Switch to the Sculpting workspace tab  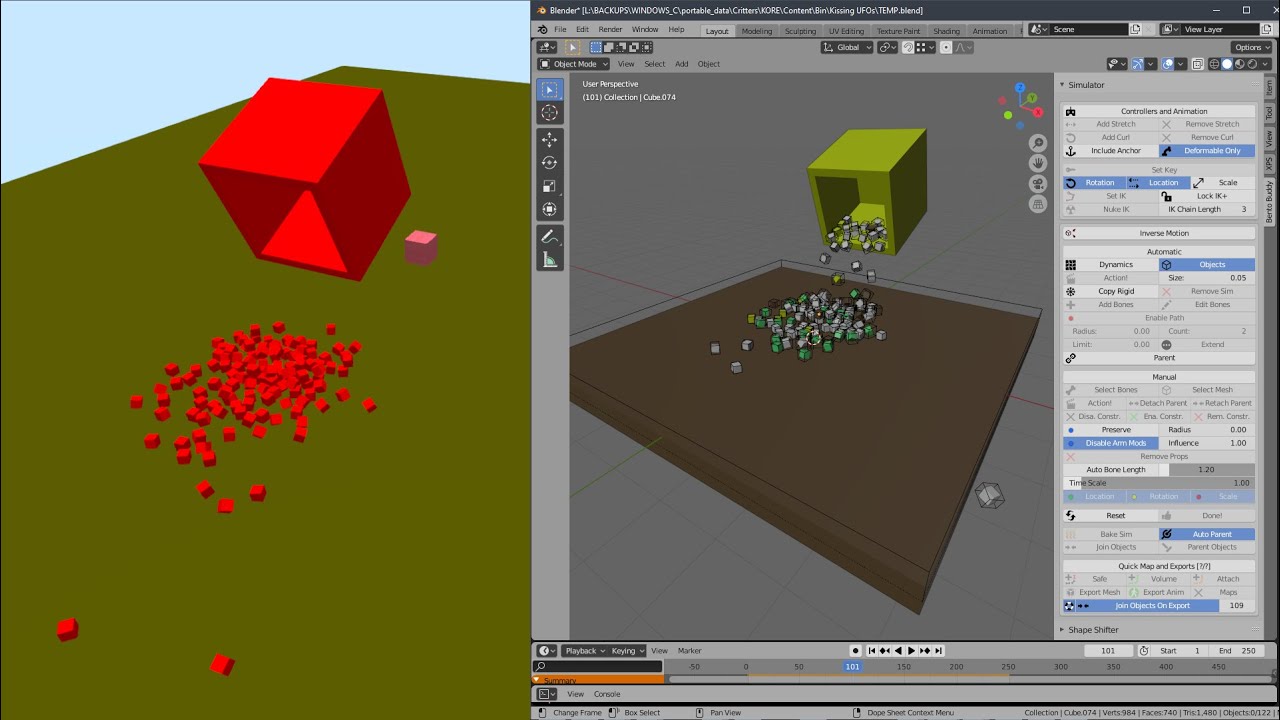[x=800, y=31]
